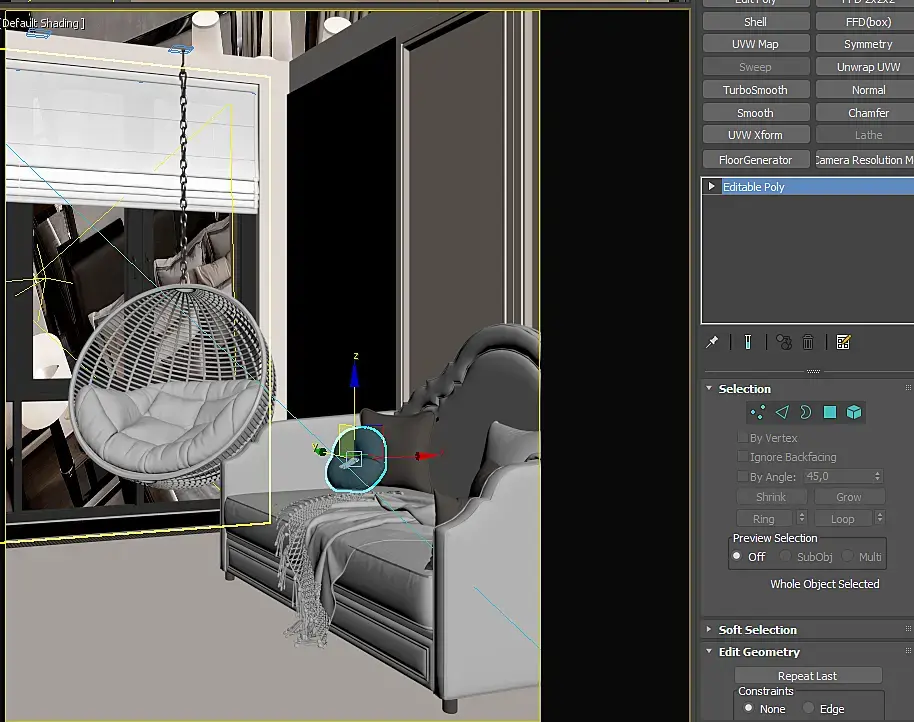Select Border sub-object mode icon
Viewport: 914px width, 722px height.
click(x=806, y=413)
